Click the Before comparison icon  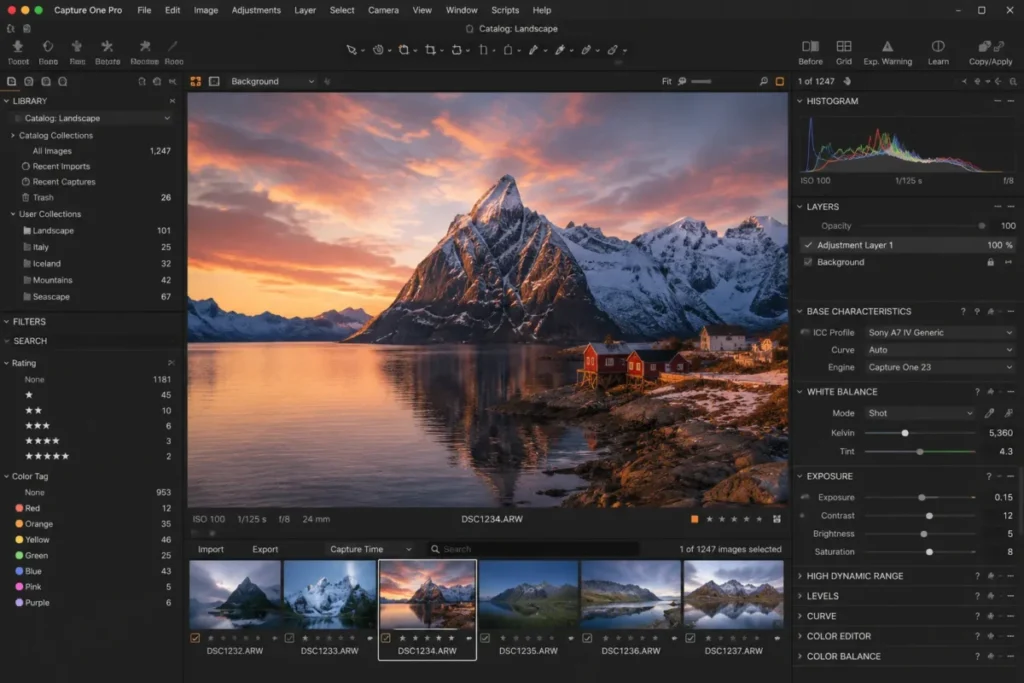click(x=810, y=46)
